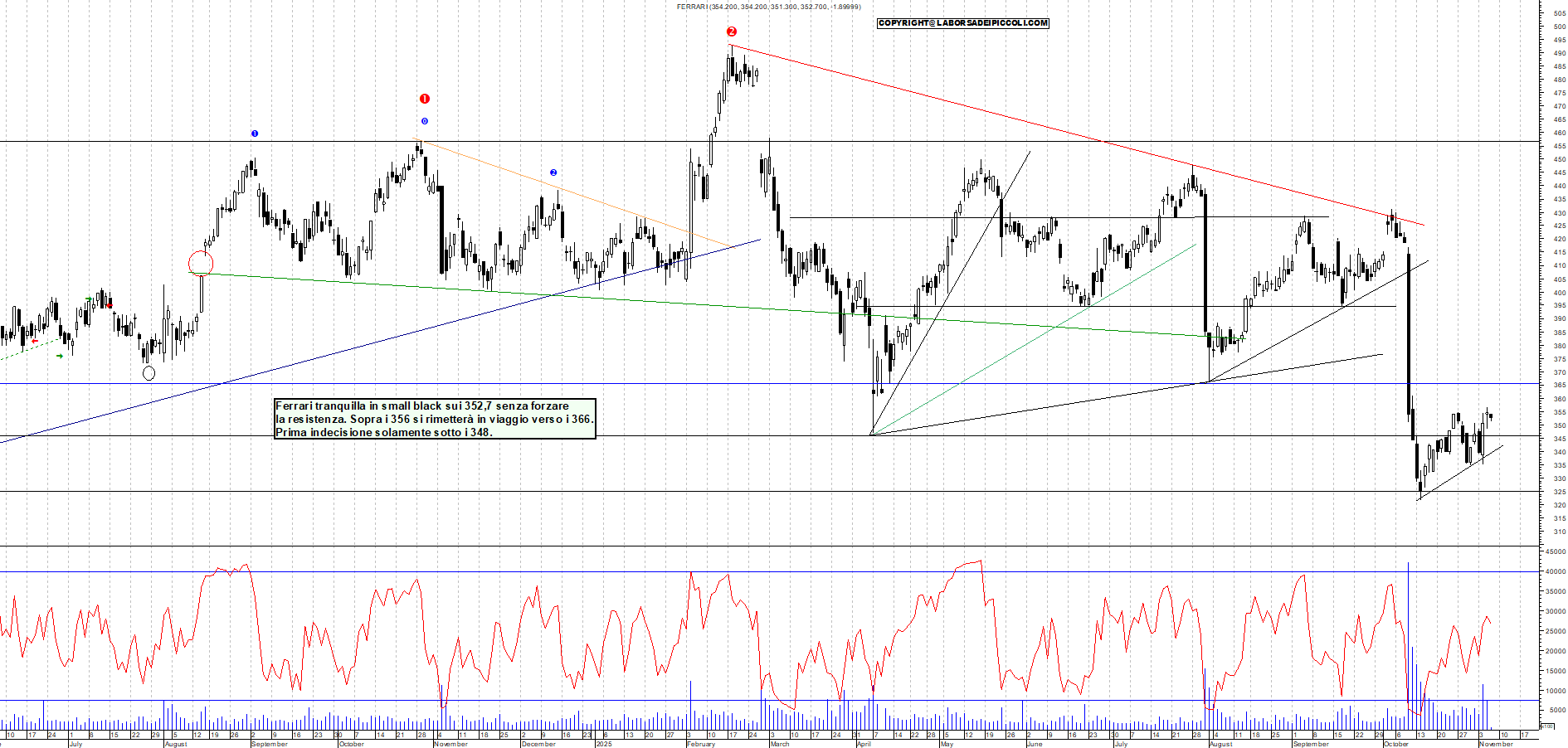Image resolution: width=1568 pixels, height=748 pixels.
Task: Click the blue circled "2" marker in December
Action: (553, 172)
